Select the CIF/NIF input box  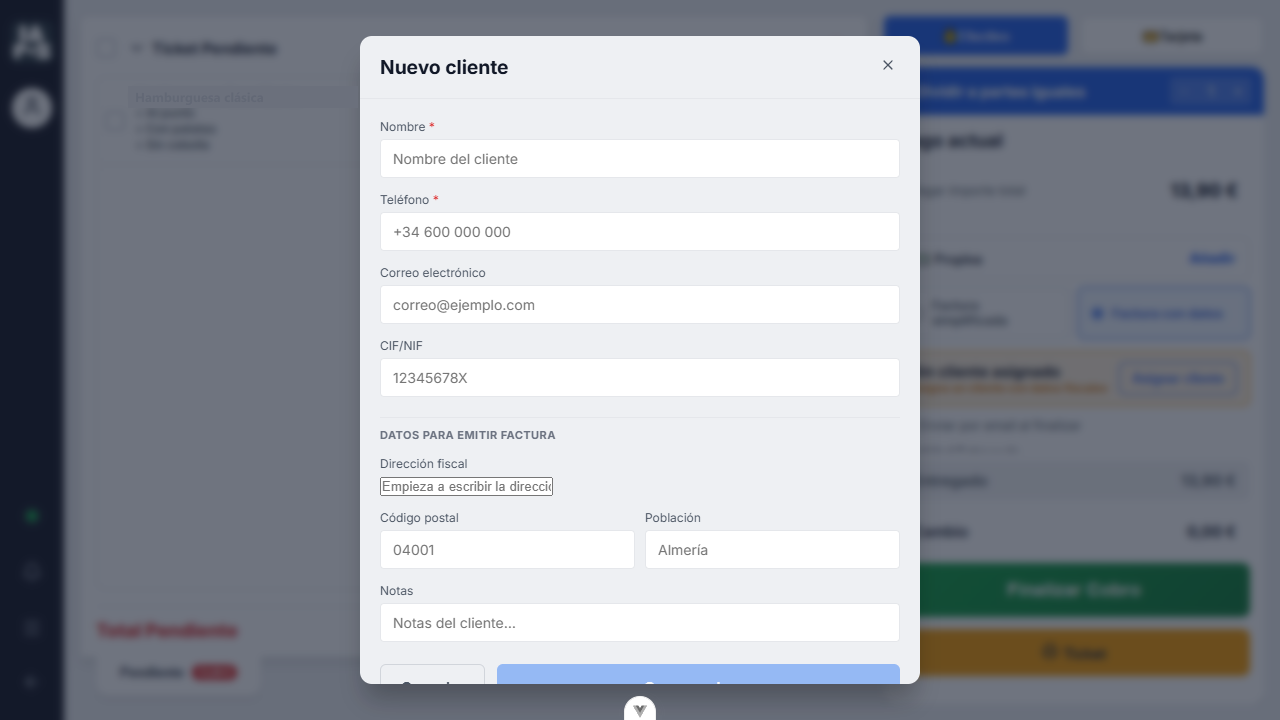[640, 378]
